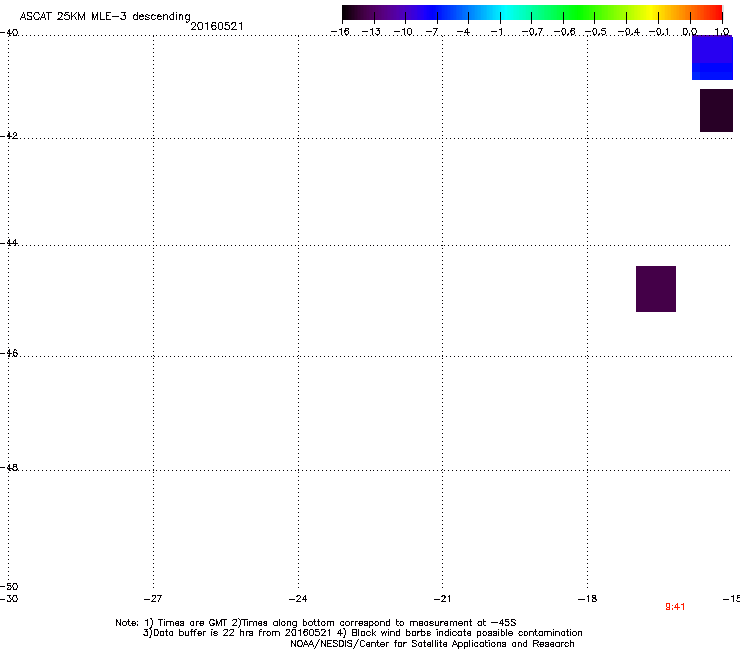Click the -10 value on the color scale
The image size is (740, 650).
[403, 32]
